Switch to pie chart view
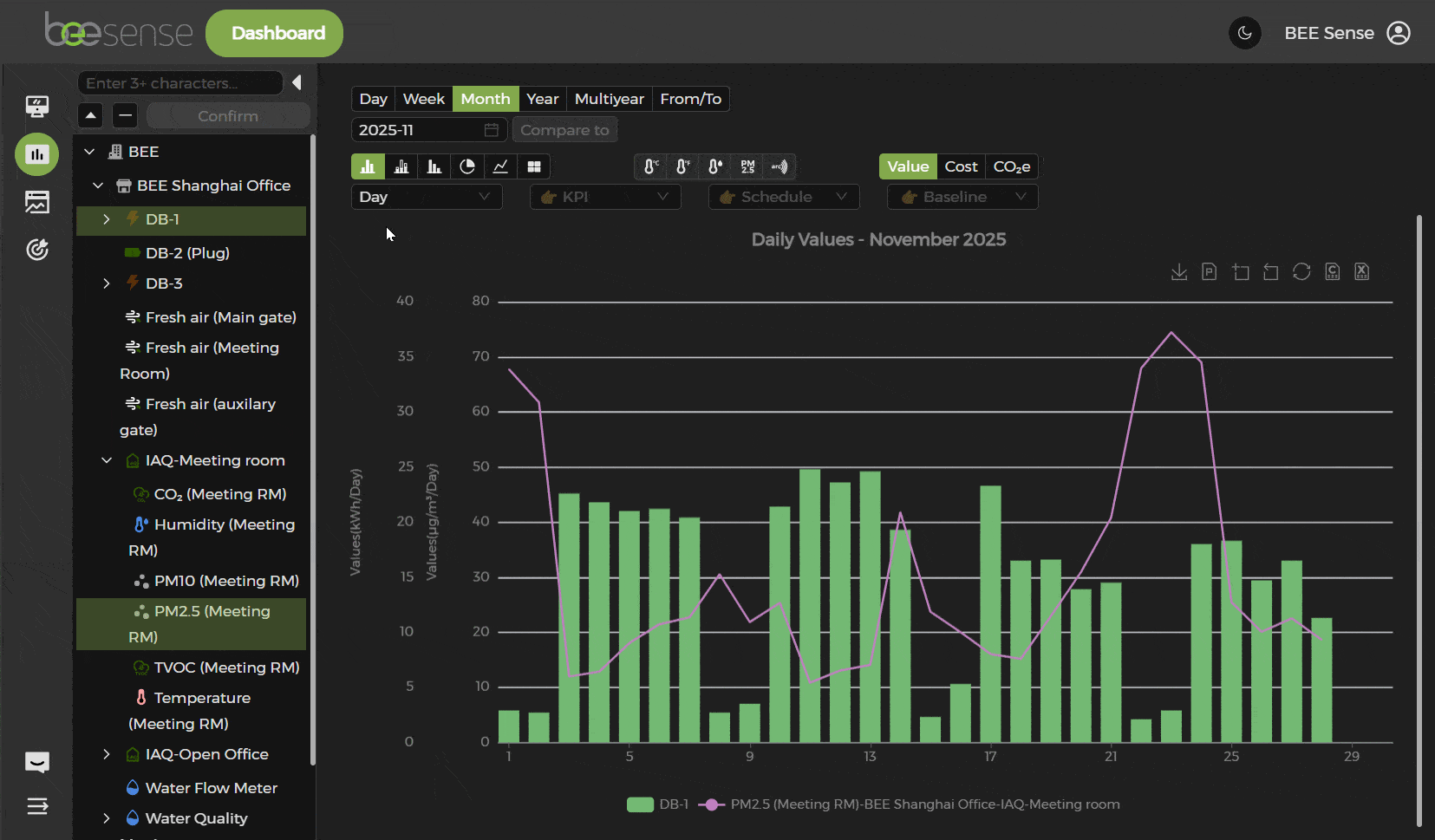The width and height of the screenshot is (1435, 840). pos(467,166)
